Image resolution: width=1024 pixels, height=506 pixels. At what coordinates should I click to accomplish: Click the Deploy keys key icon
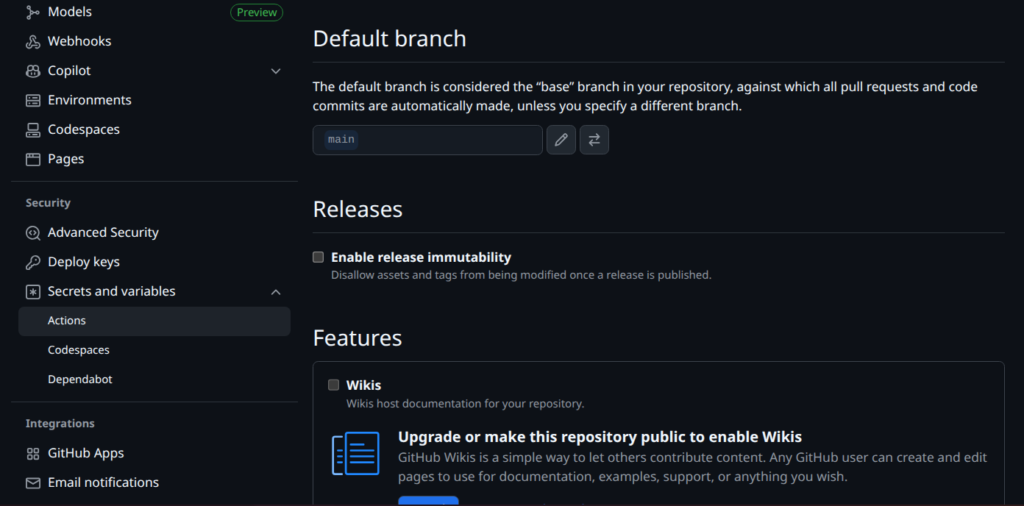pos(33,262)
